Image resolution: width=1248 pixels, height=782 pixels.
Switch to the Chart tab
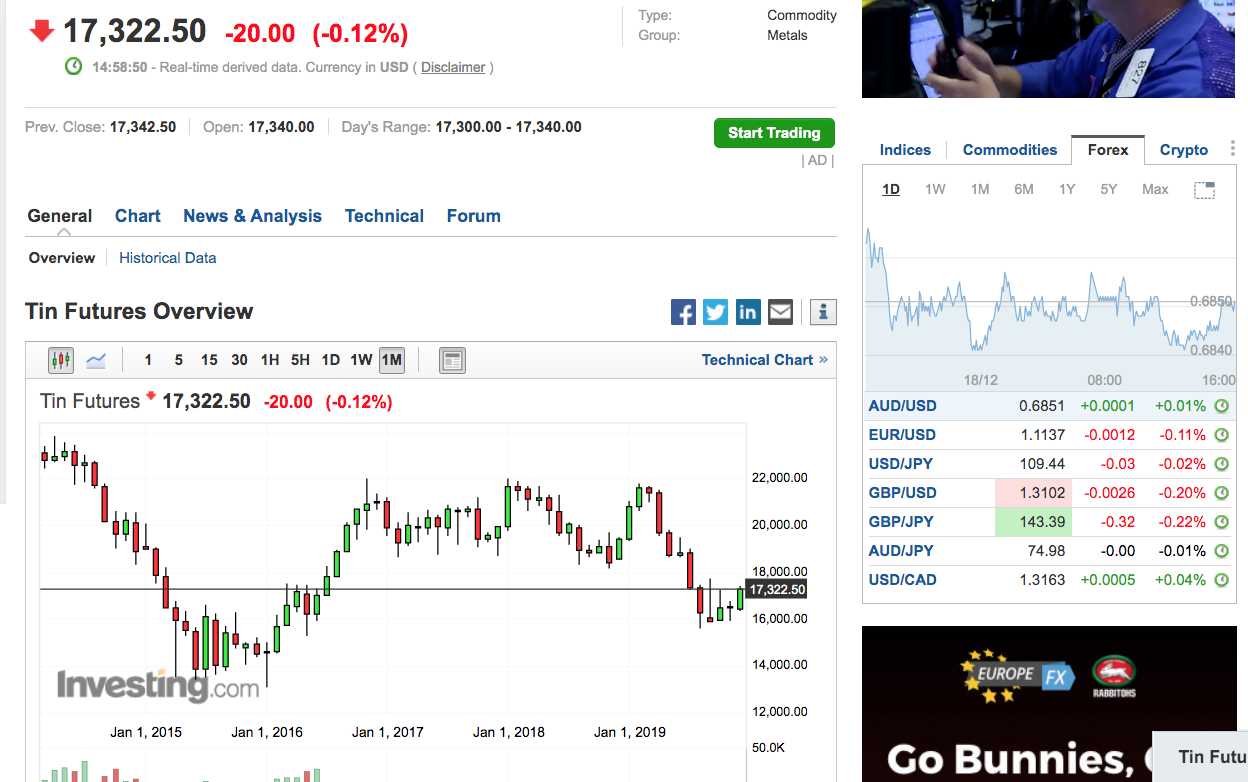pyautogui.click(x=138, y=216)
